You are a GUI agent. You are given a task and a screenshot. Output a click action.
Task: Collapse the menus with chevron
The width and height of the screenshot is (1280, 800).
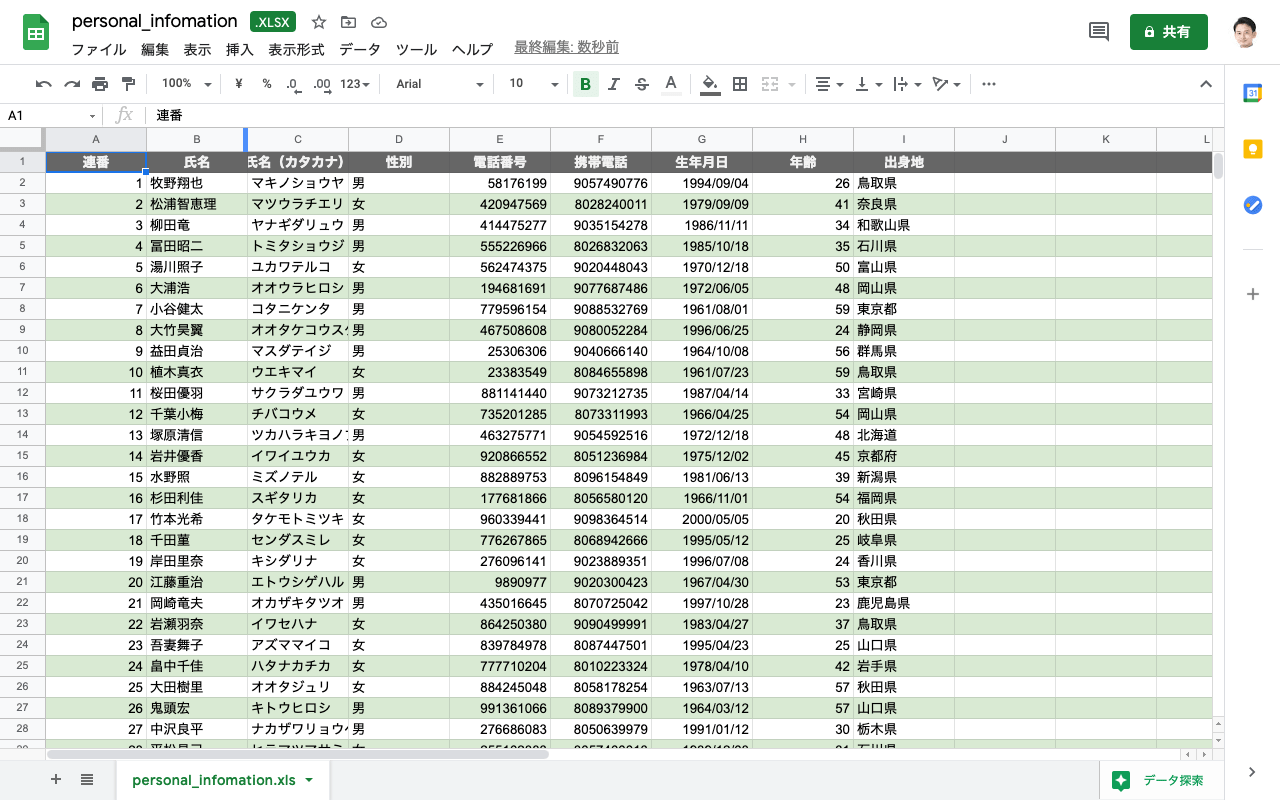pos(1206,84)
